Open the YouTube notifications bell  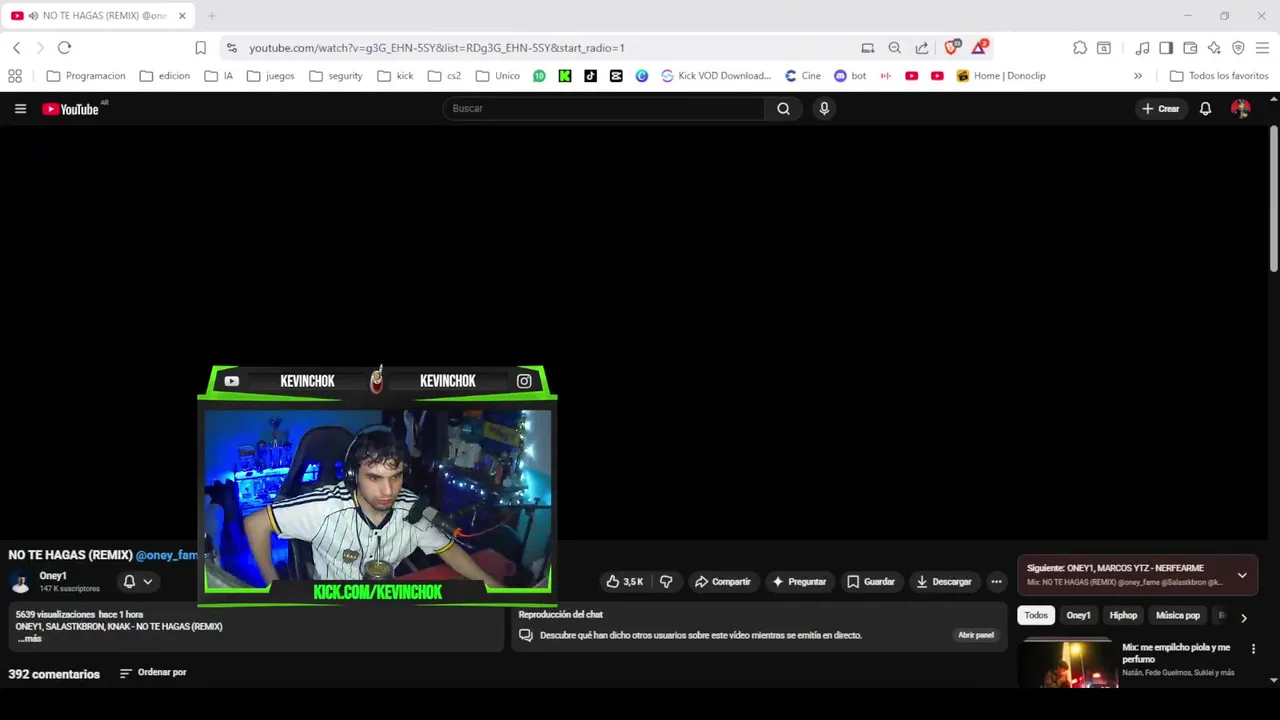(x=1205, y=108)
